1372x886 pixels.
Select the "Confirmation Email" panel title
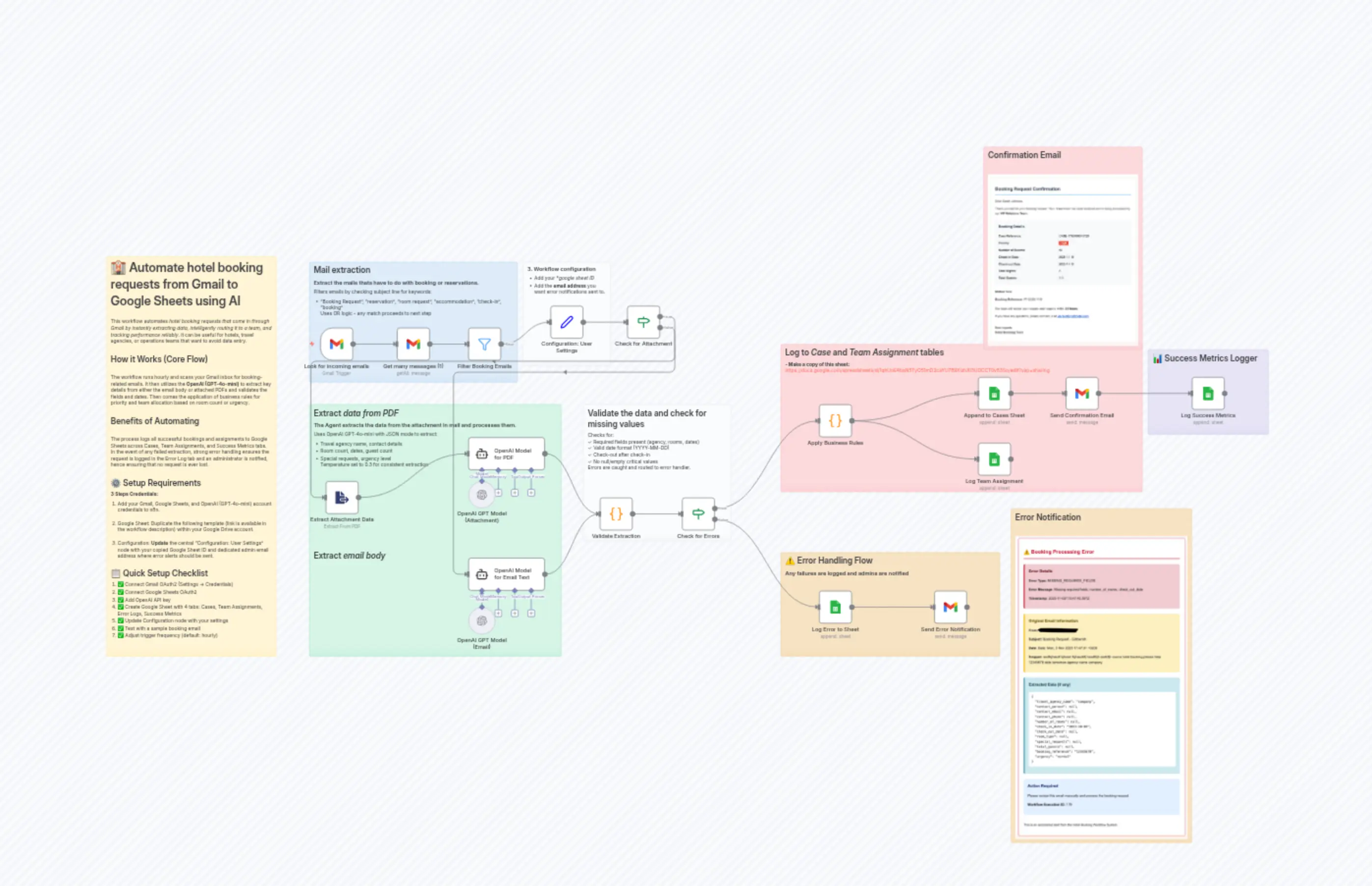click(x=1024, y=155)
